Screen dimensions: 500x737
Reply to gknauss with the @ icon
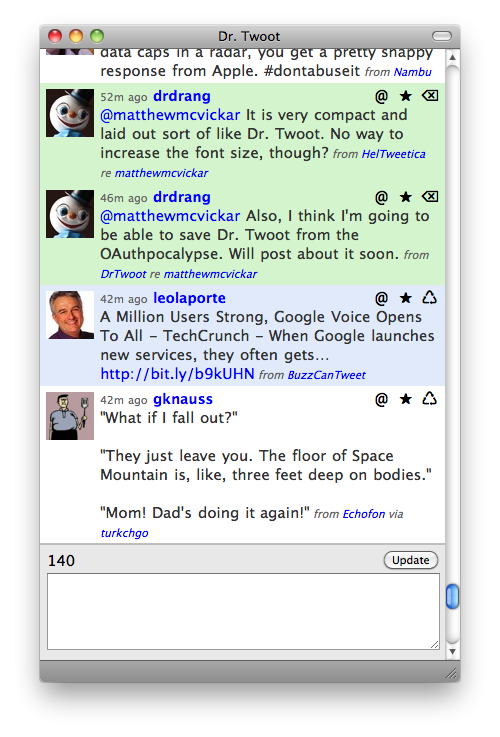[381, 399]
